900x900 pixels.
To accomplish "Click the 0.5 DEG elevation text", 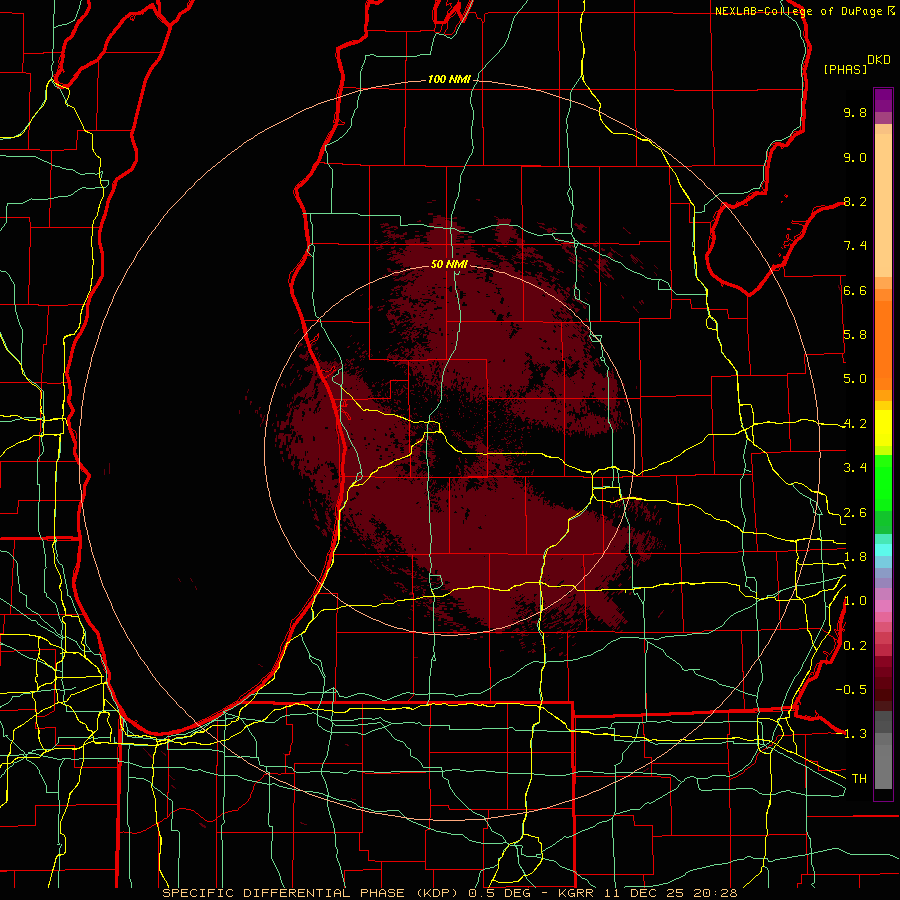I will point(499,893).
